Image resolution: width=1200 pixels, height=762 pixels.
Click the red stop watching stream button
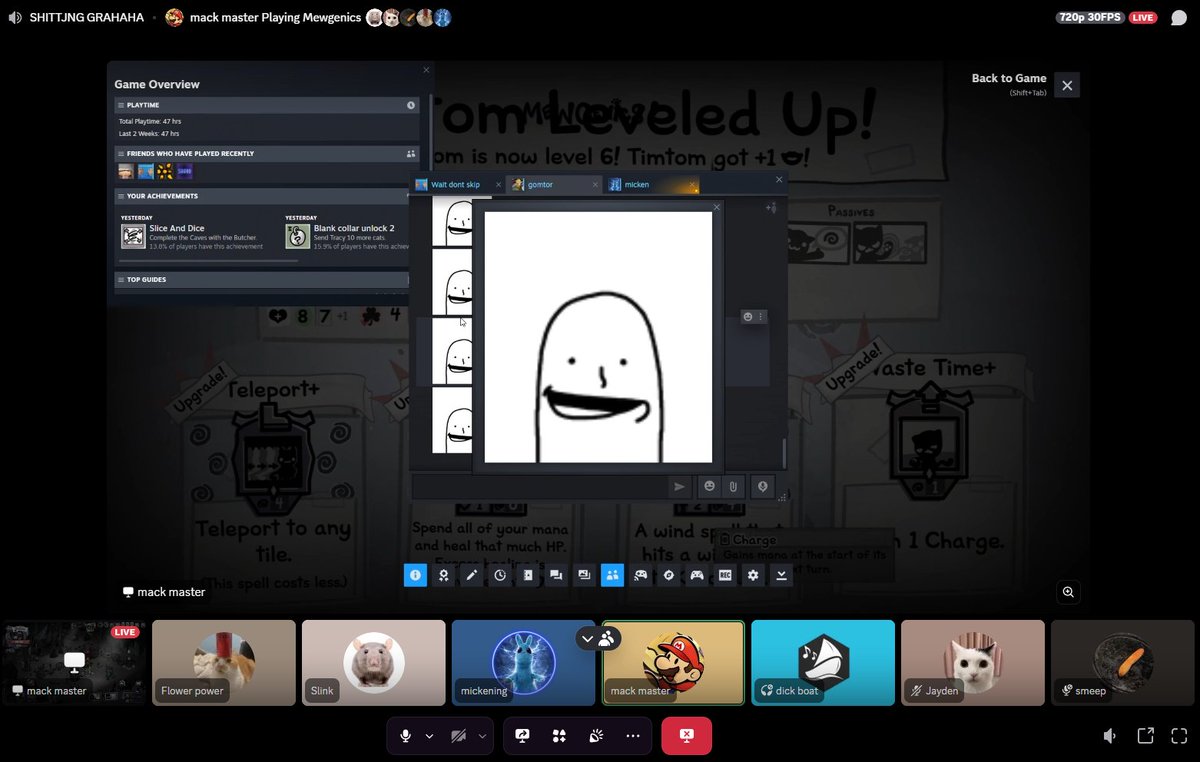coord(687,735)
